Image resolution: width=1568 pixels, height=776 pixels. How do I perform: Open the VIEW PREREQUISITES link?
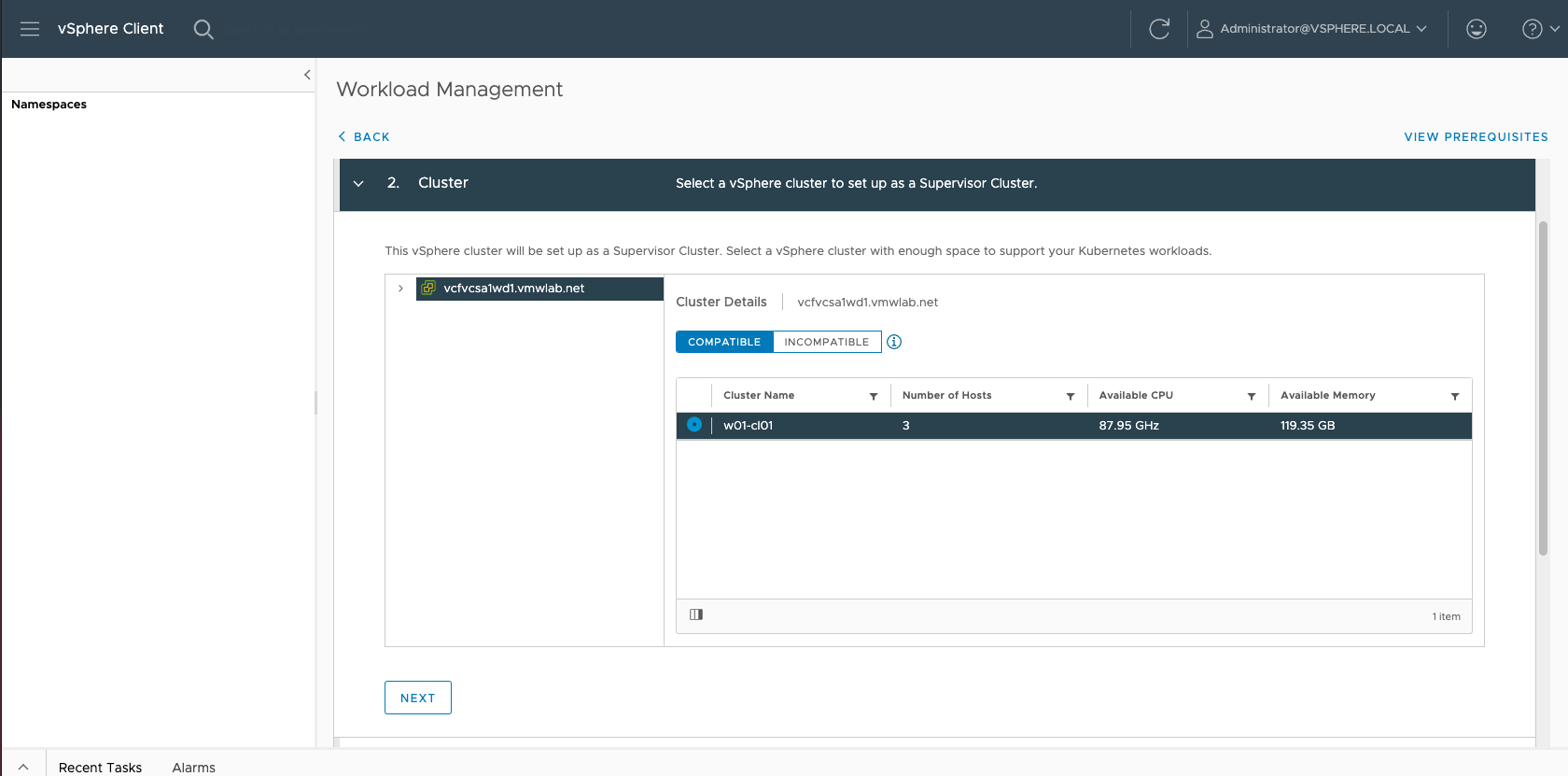pyautogui.click(x=1476, y=136)
